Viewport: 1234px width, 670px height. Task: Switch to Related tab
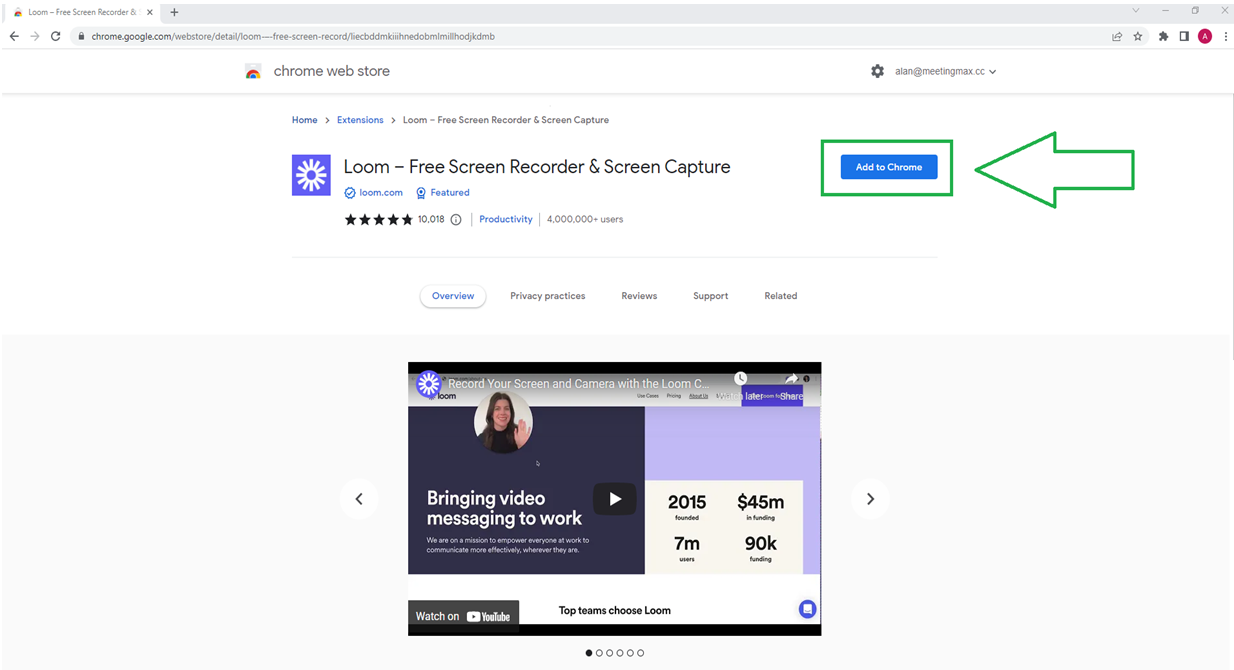click(781, 296)
